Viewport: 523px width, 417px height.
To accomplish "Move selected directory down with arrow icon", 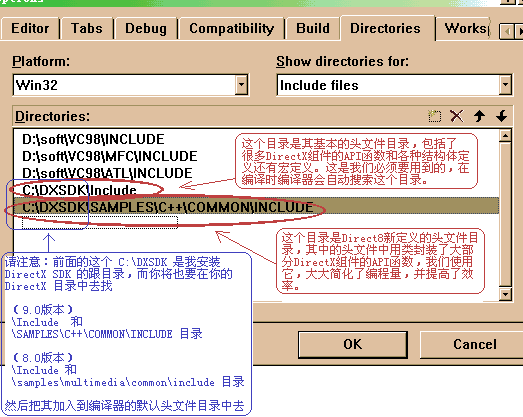I will (x=501, y=116).
